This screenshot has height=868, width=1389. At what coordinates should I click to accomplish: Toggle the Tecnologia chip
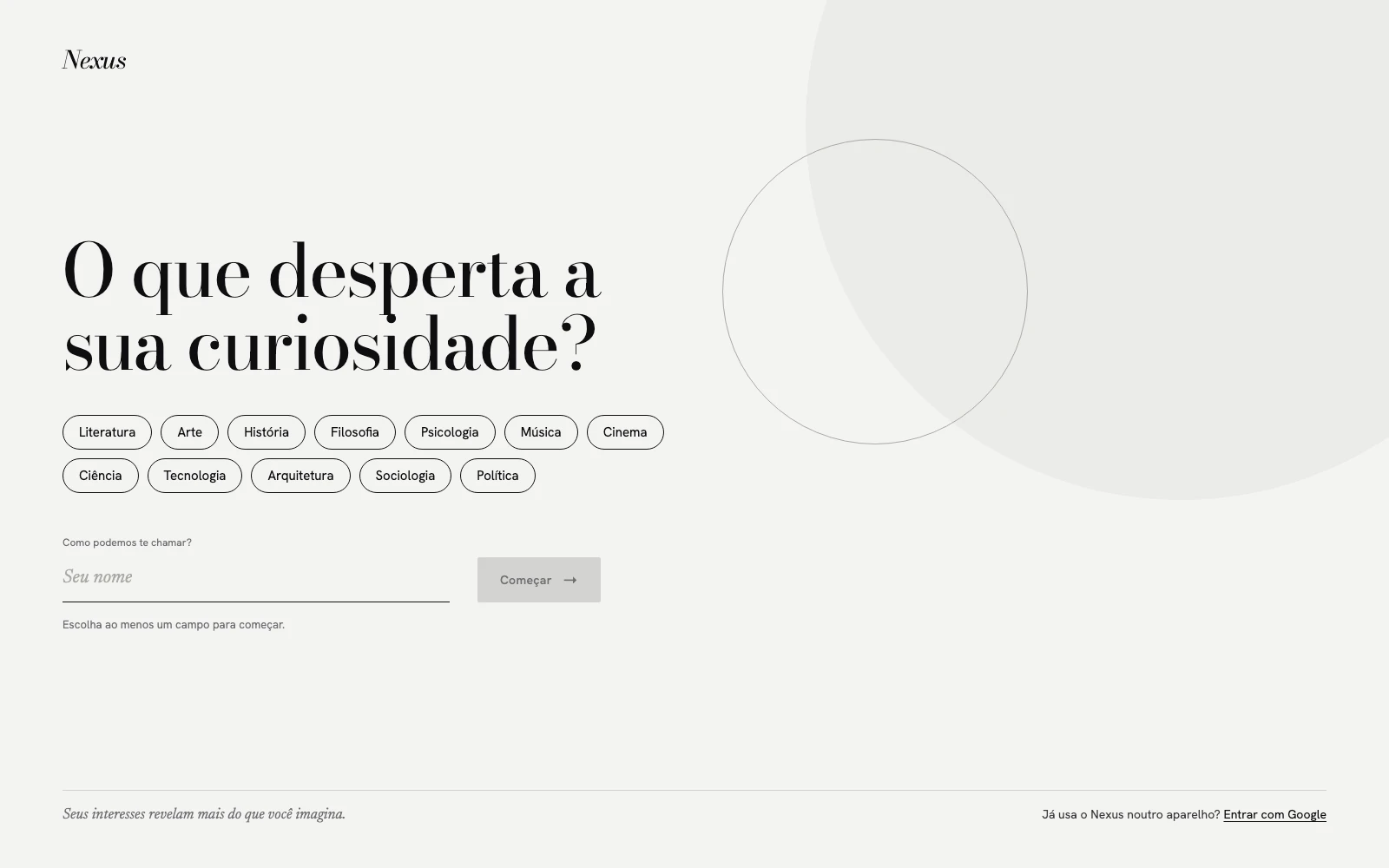click(194, 476)
